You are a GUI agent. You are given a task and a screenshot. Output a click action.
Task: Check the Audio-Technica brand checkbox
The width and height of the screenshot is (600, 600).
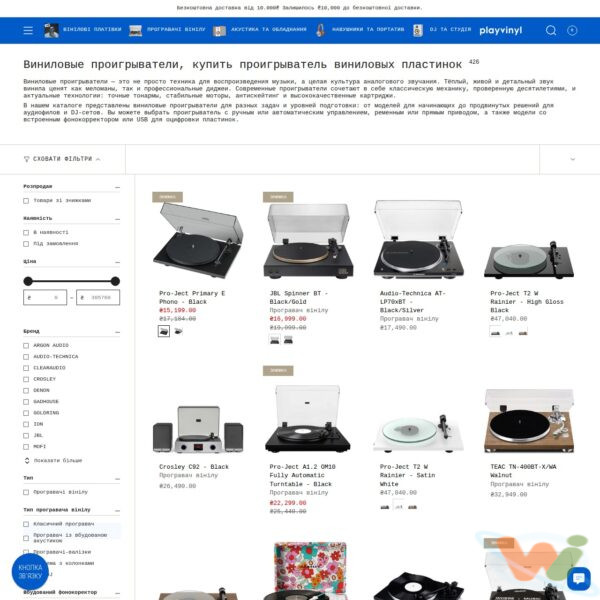point(26,357)
